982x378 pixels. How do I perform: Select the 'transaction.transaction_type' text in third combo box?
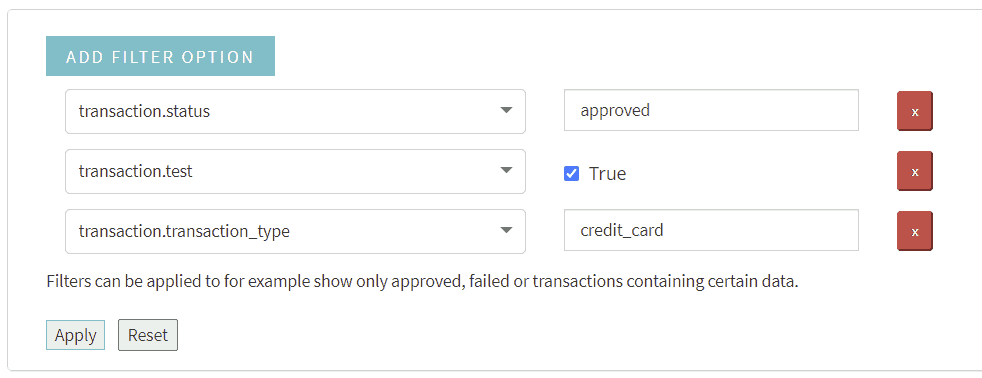click(x=184, y=232)
